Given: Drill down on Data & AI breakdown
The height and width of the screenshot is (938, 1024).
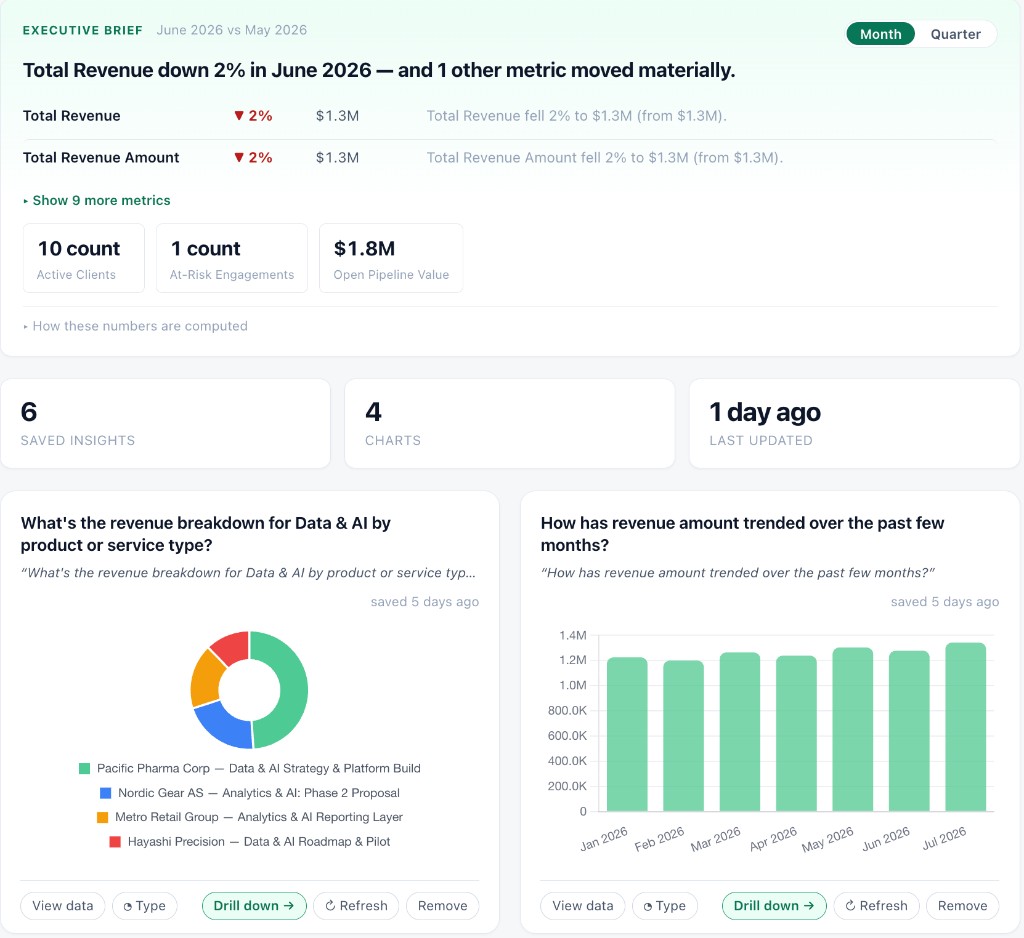Looking at the screenshot, I should [x=254, y=906].
